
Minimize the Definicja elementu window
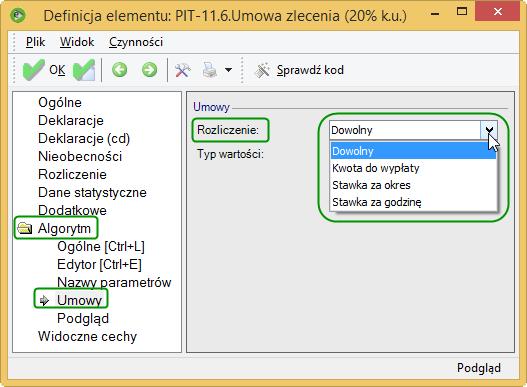pos(435,14)
